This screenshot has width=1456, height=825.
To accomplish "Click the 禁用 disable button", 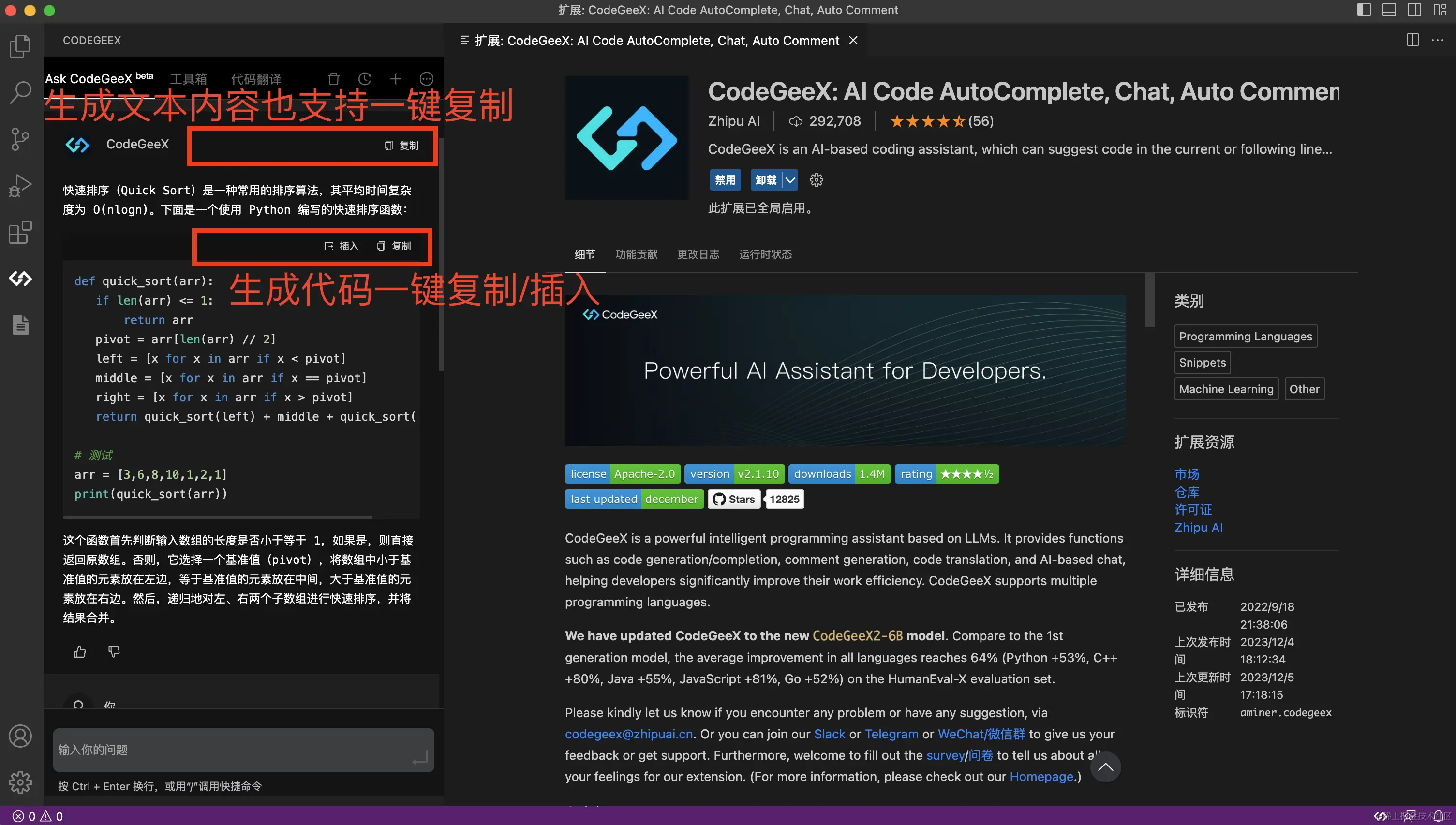I will pos(725,180).
